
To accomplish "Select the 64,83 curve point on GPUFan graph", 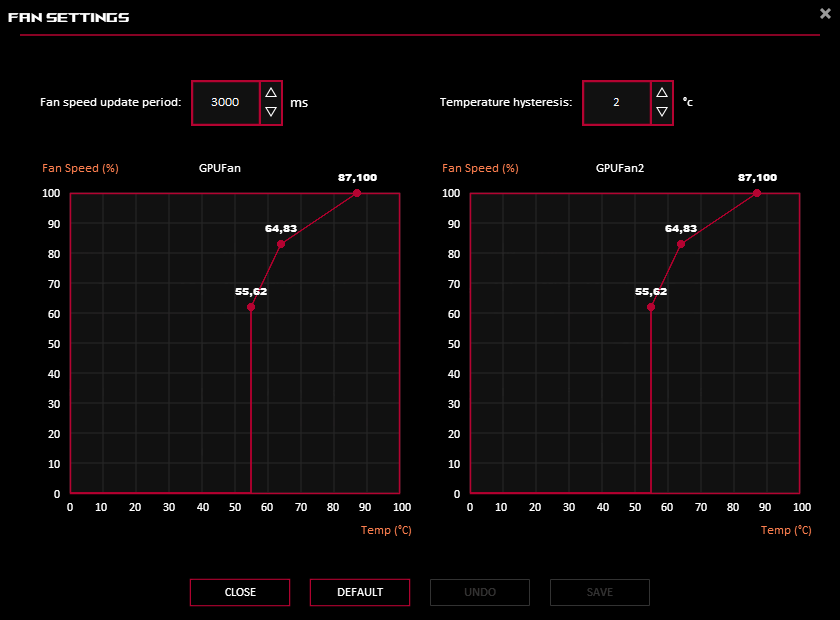I will pyautogui.click(x=281, y=244).
